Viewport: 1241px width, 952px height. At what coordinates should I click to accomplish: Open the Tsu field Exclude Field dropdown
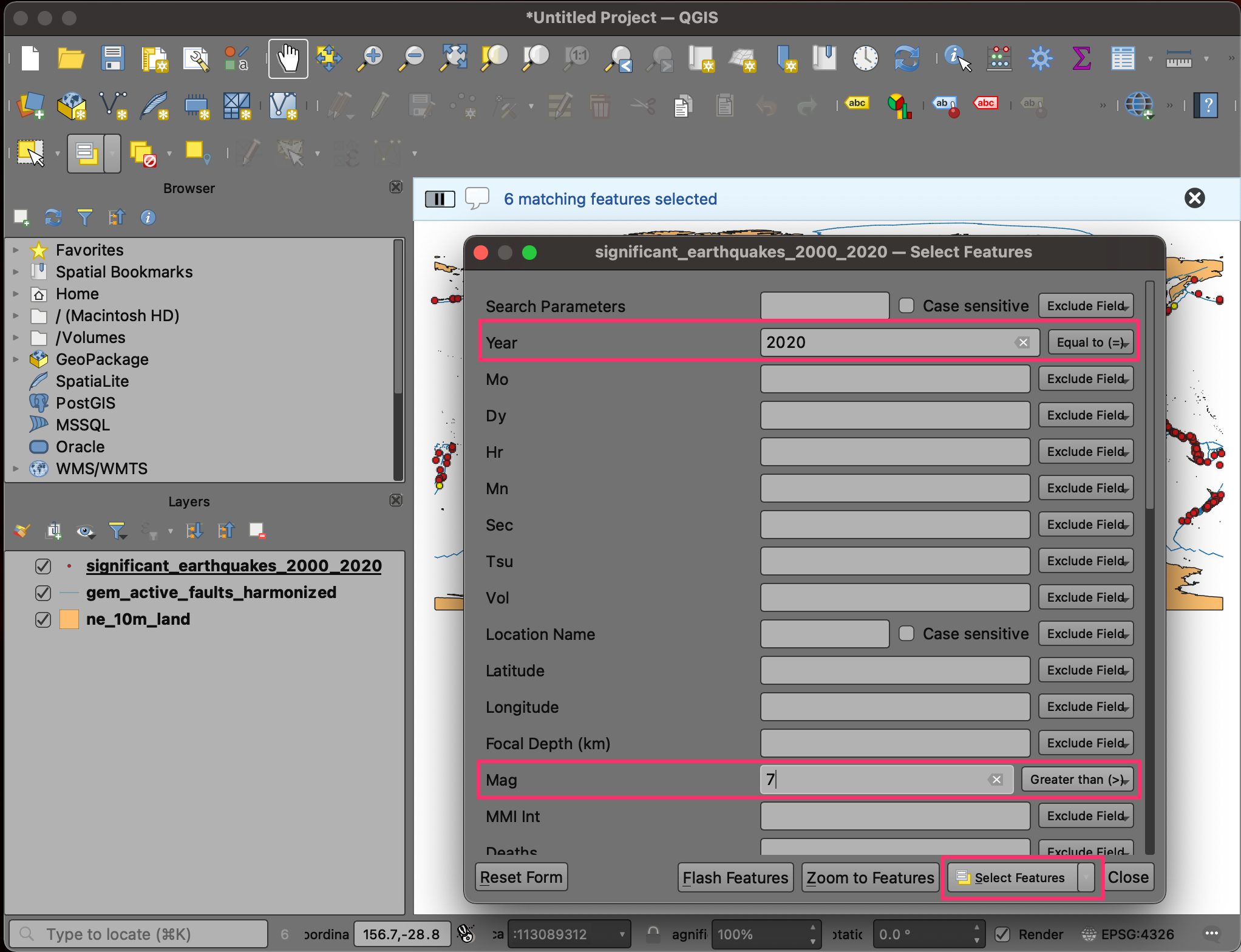pos(1086,561)
